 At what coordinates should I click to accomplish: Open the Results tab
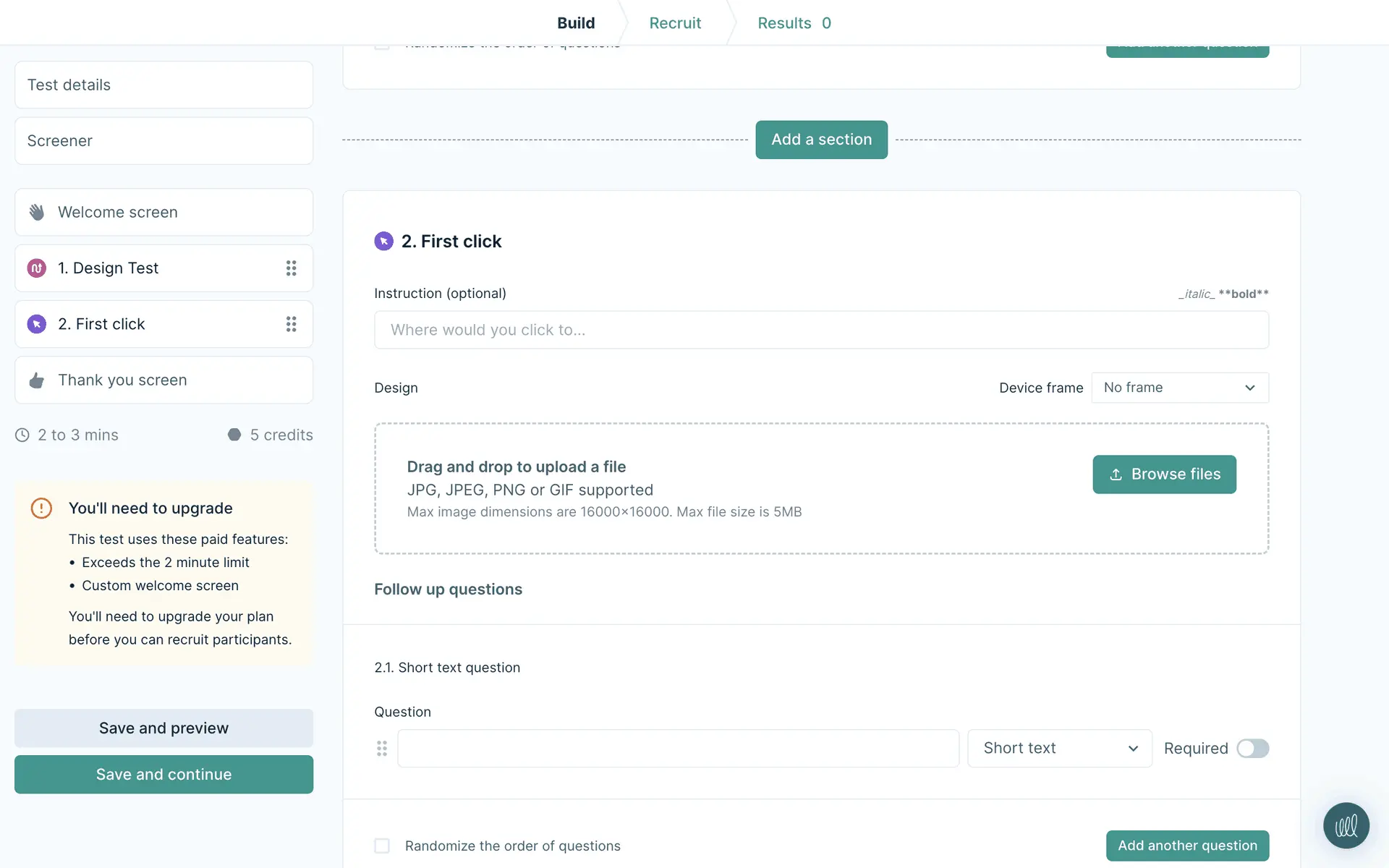pyautogui.click(x=794, y=23)
